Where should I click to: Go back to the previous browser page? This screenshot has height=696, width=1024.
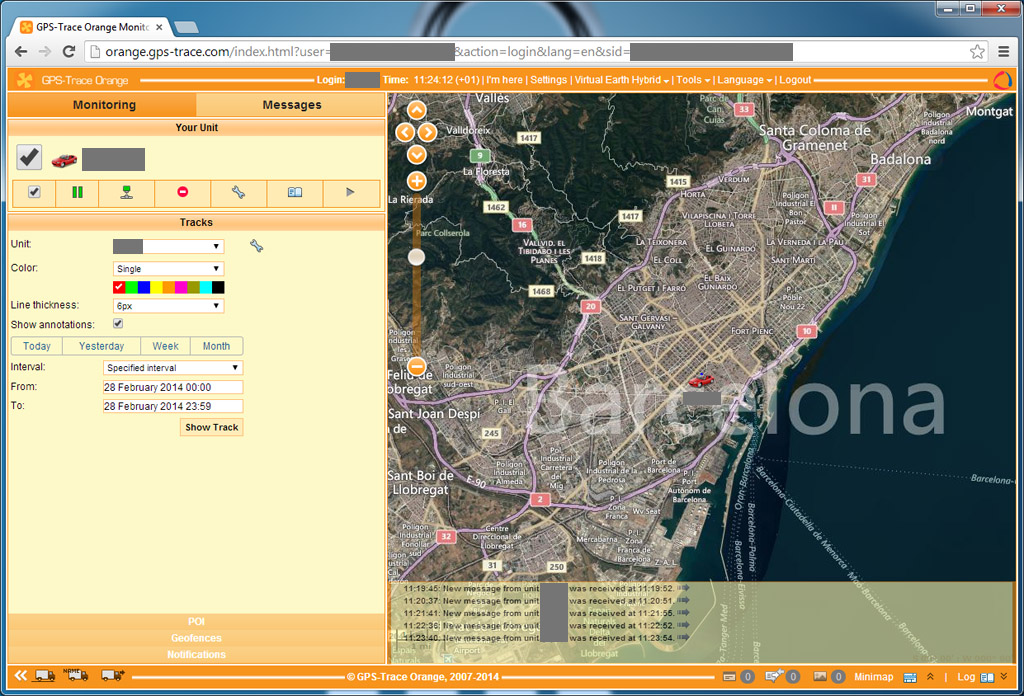click(x=21, y=52)
